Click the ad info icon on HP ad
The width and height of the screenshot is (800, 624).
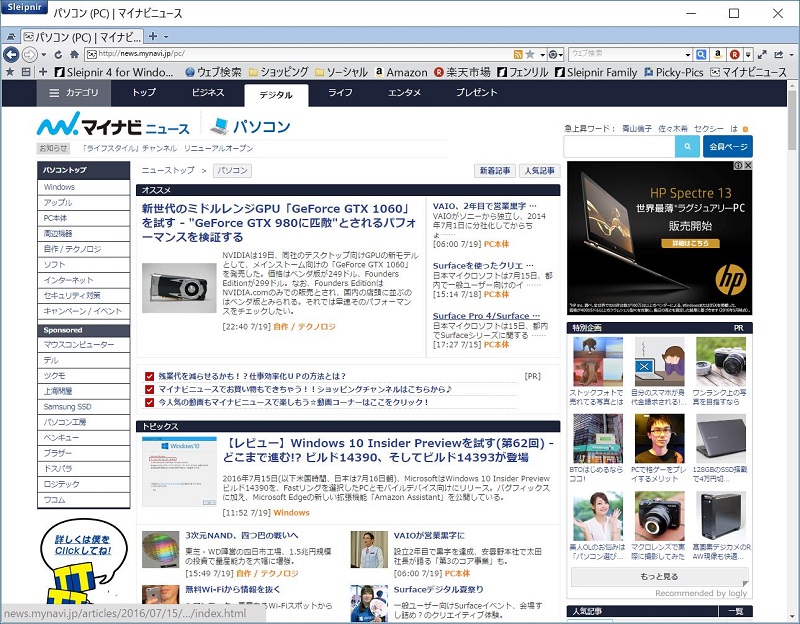click(x=738, y=165)
